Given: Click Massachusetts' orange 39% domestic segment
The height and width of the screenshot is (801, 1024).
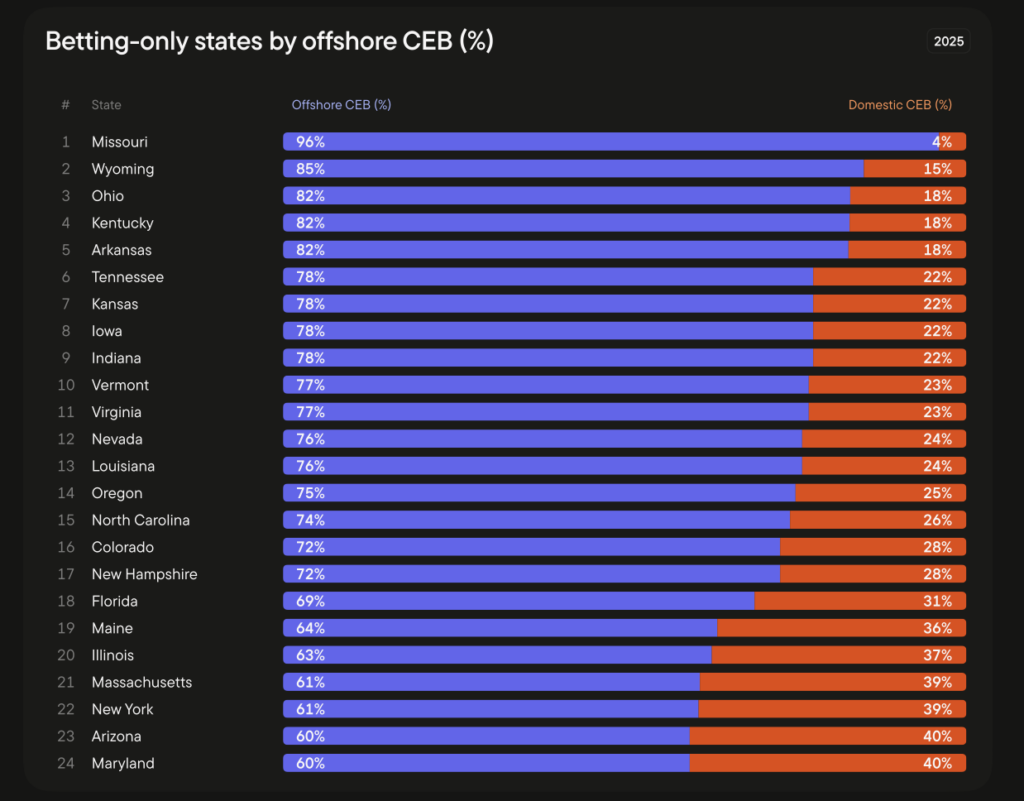Looking at the screenshot, I should click(x=832, y=682).
